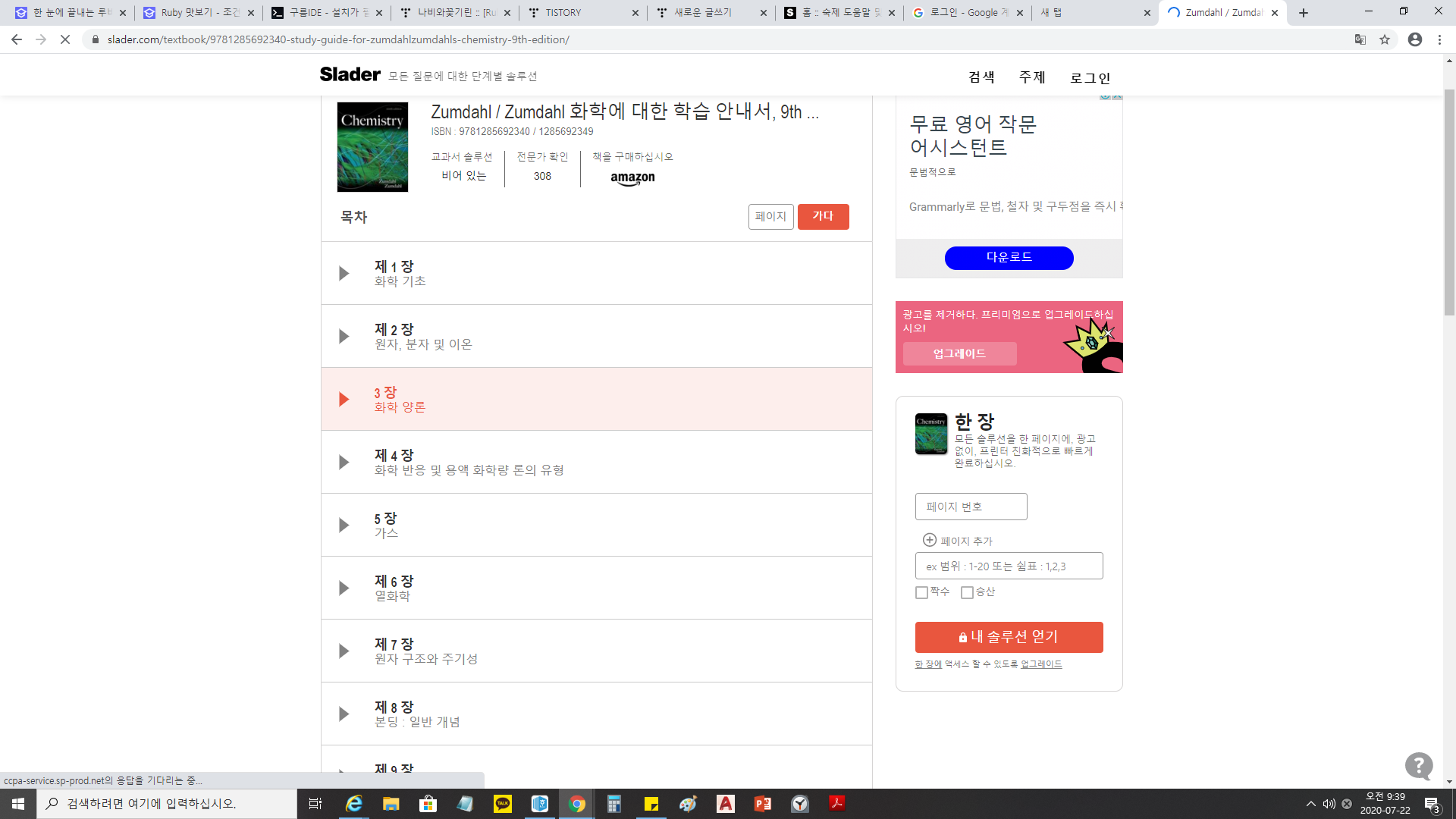1456x819 pixels.
Task: Open KakaoTalk from the taskbar
Action: pyautogui.click(x=503, y=804)
